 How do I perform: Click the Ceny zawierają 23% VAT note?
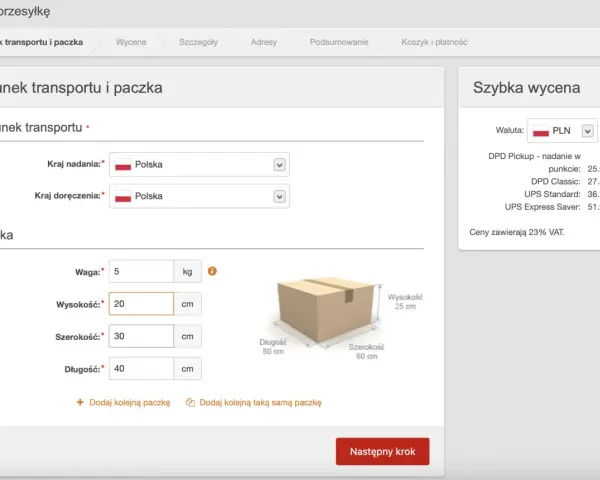[x=517, y=232]
